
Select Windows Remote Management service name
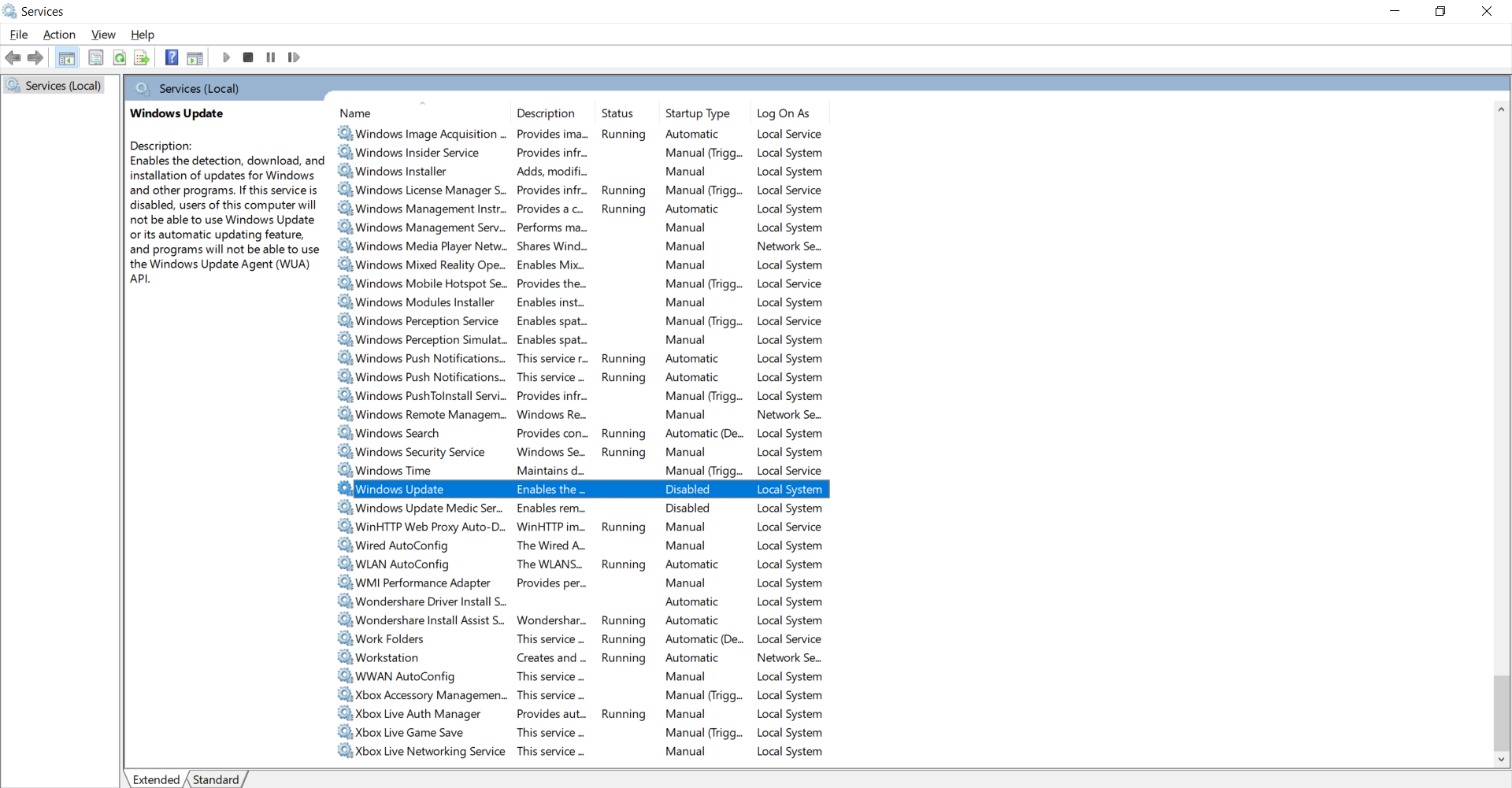click(431, 414)
